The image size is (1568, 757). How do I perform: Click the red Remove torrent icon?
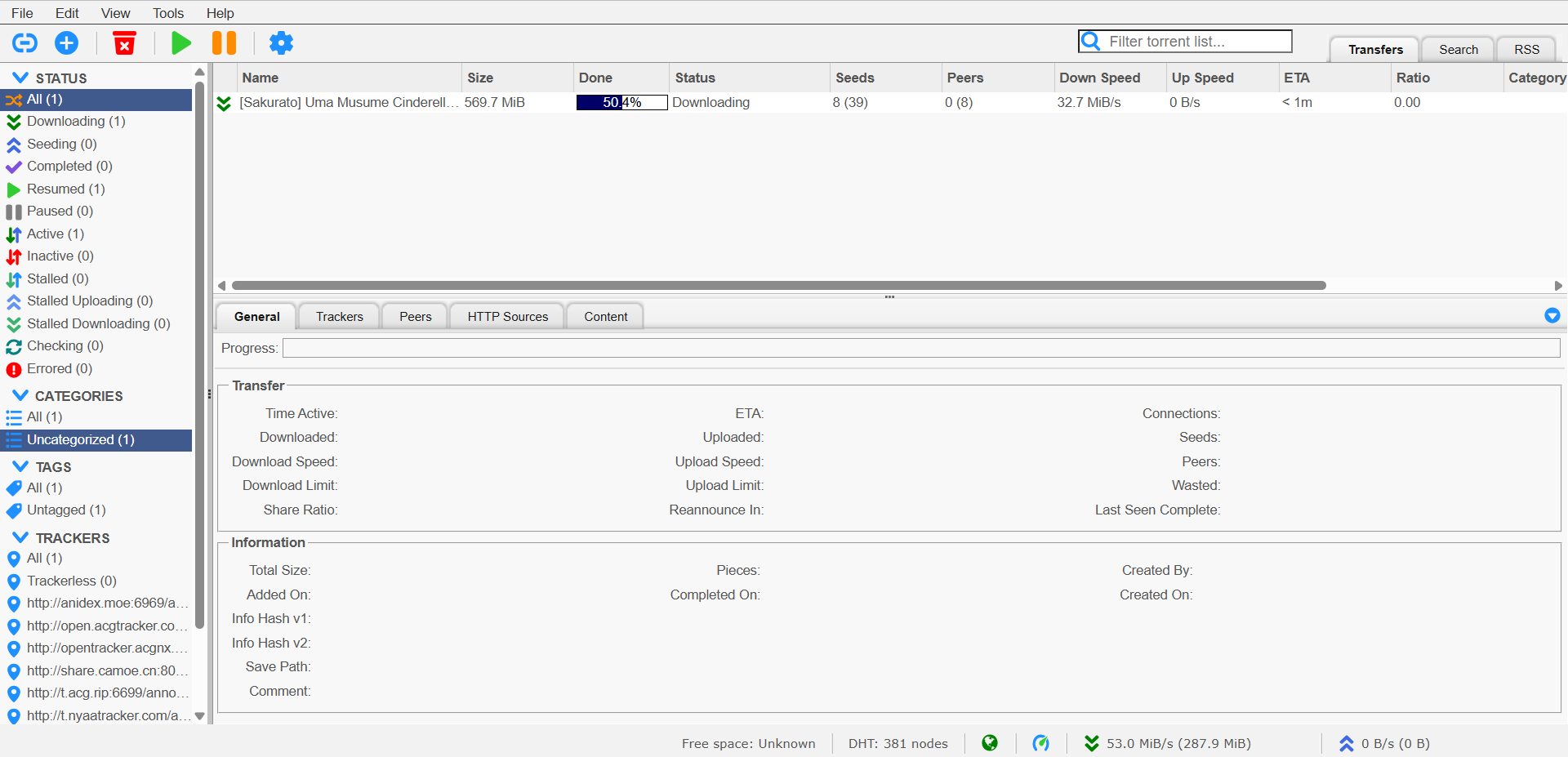[124, 42]
